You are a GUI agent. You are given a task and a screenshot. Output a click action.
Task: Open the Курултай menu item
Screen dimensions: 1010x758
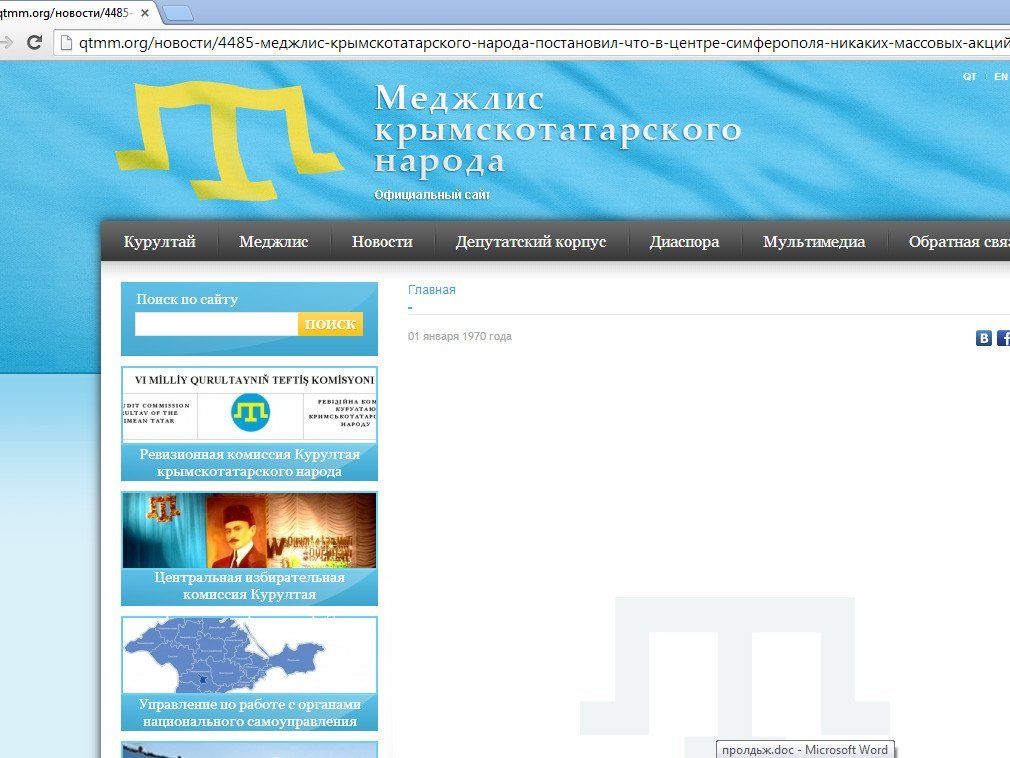point(159,242)
